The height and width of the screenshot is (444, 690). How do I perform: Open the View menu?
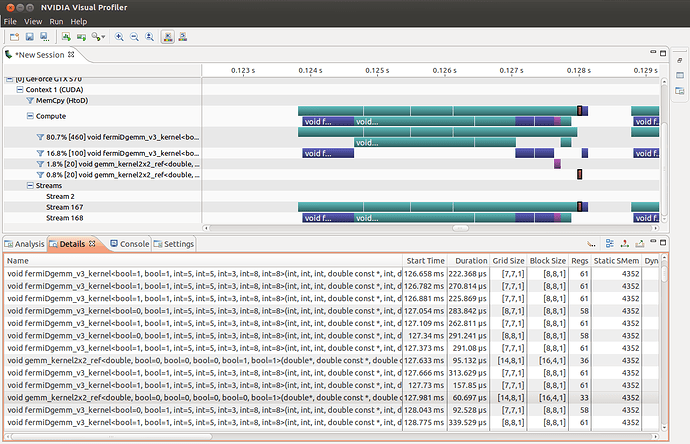[33, 22]
